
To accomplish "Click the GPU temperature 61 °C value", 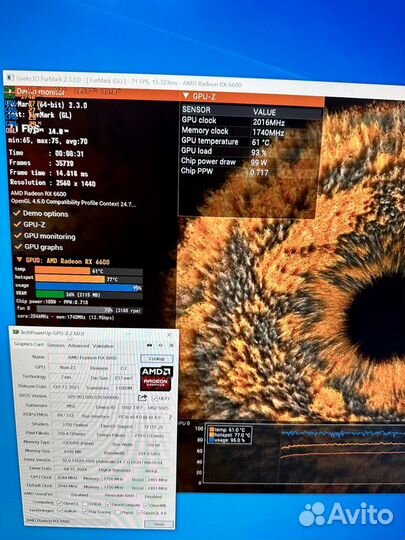I will (x=261, y=142).
